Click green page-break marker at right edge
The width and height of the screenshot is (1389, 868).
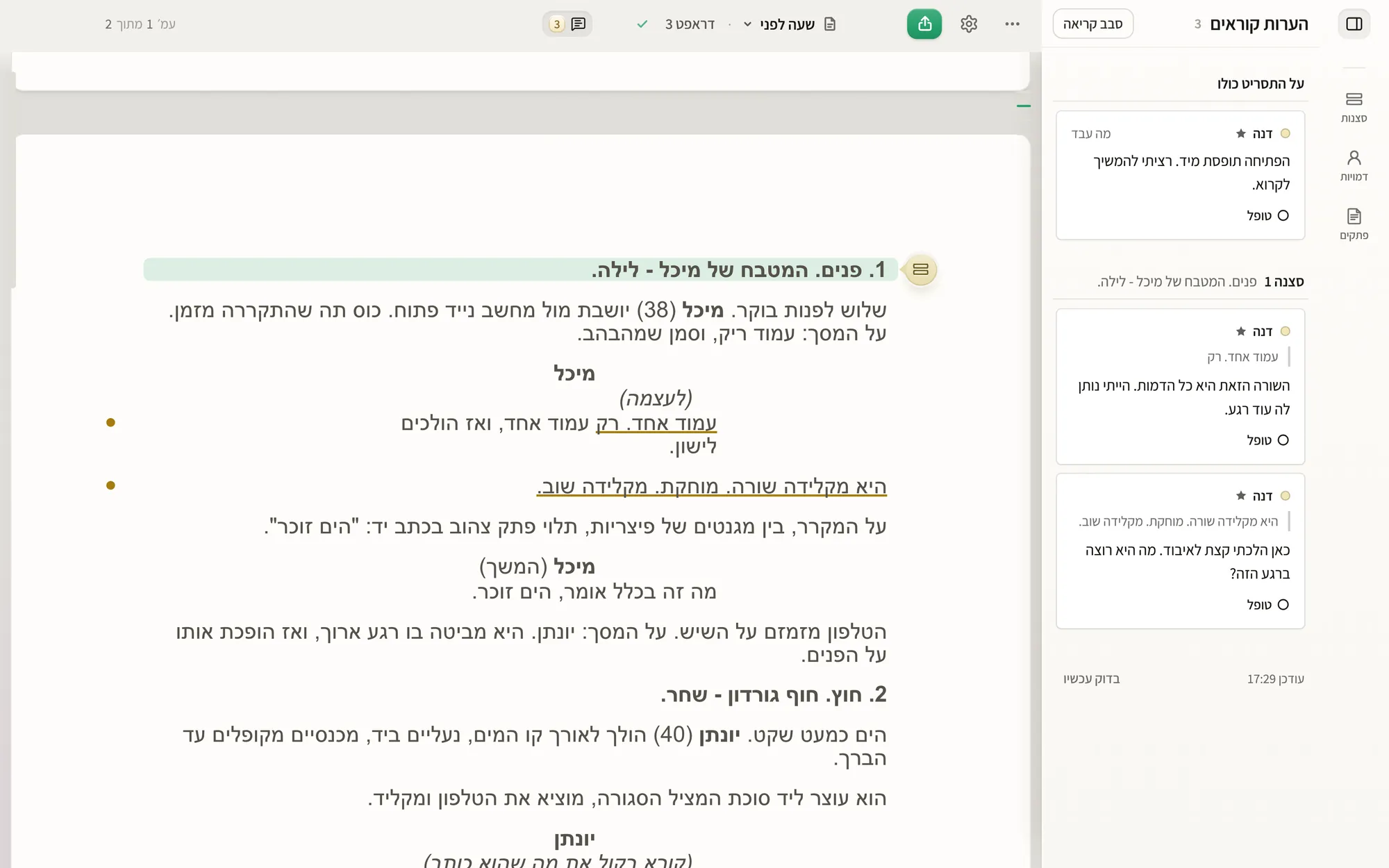coord(1023,106)
